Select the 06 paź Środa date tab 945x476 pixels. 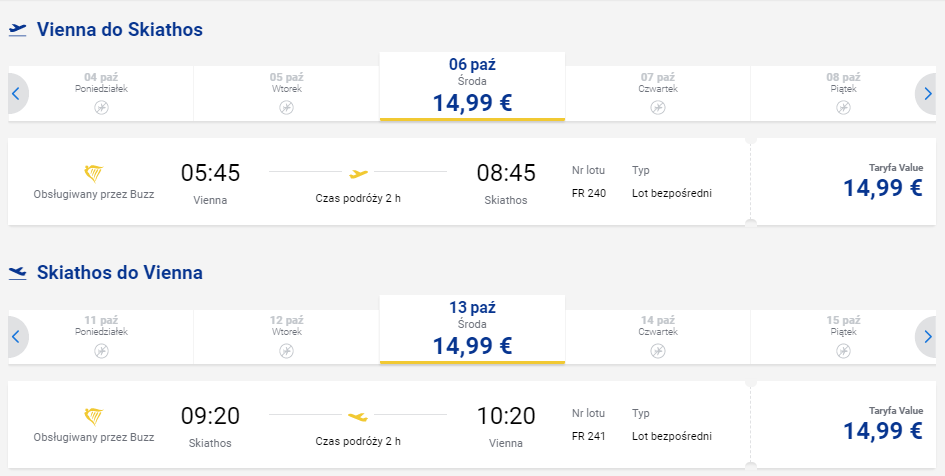pyautogui.click(x=472, y=87)
